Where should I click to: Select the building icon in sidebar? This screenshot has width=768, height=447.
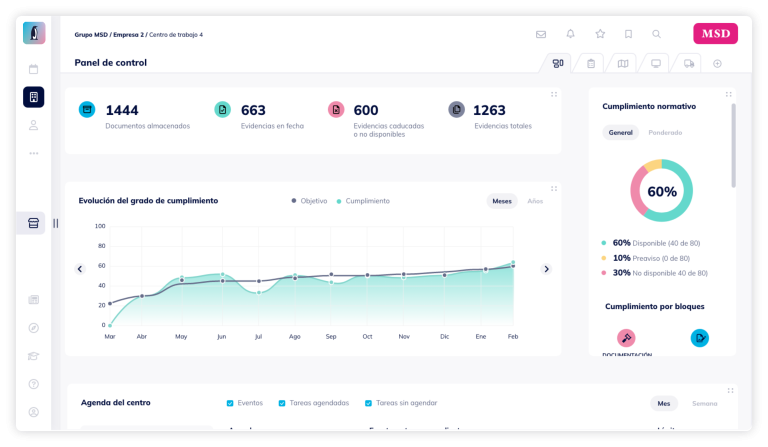33,97
